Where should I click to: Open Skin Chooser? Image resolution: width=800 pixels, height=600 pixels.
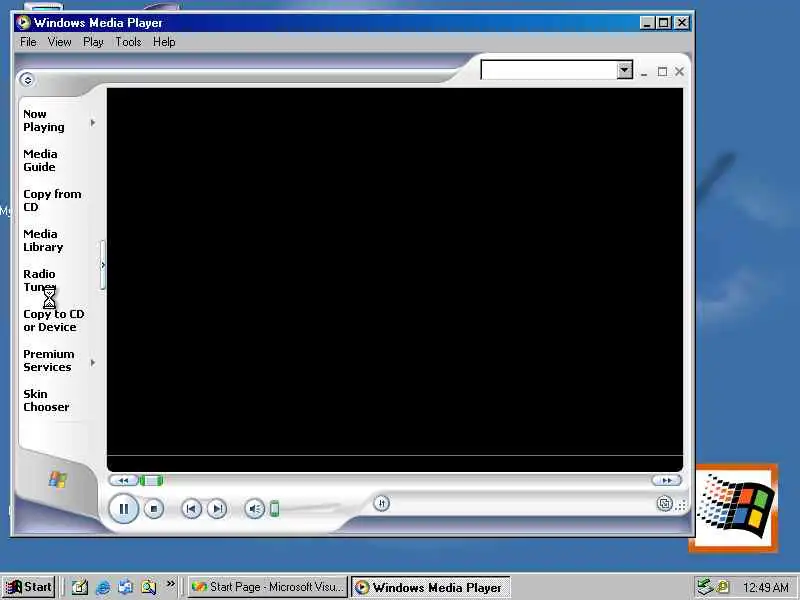[46, 401]
